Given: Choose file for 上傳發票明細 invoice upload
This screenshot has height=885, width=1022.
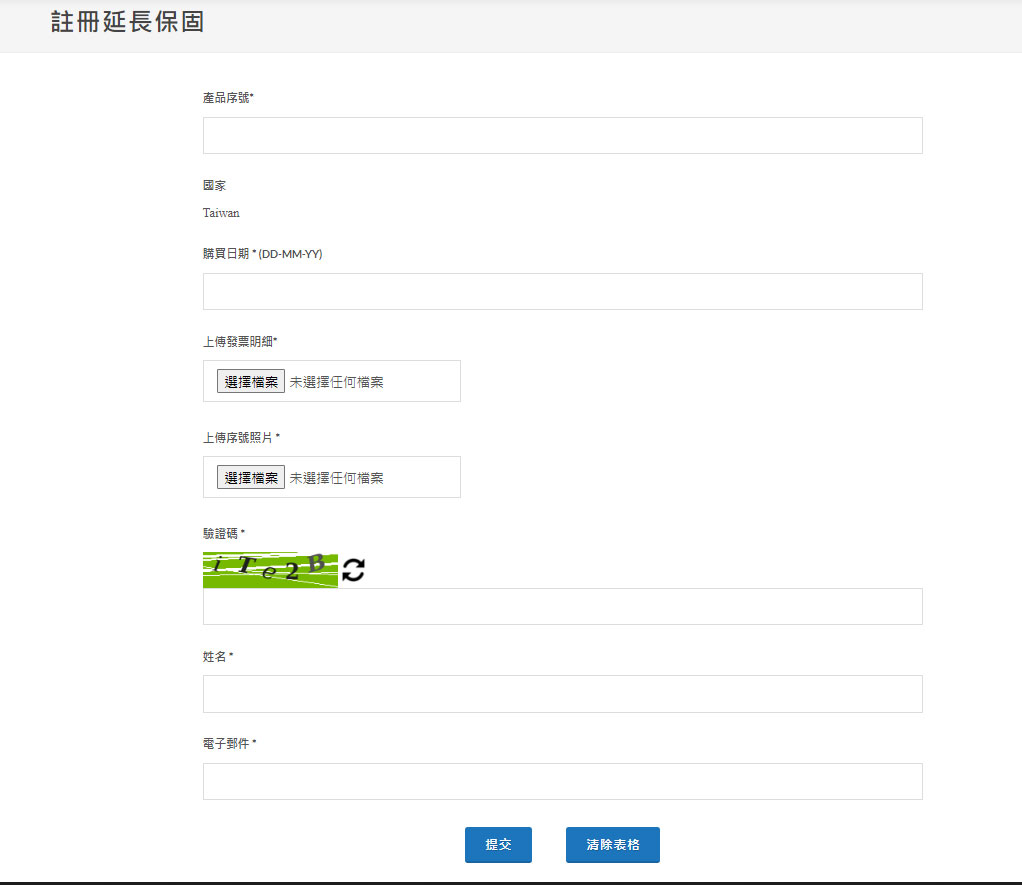Looking at the screenshot, I should point(251,381).
